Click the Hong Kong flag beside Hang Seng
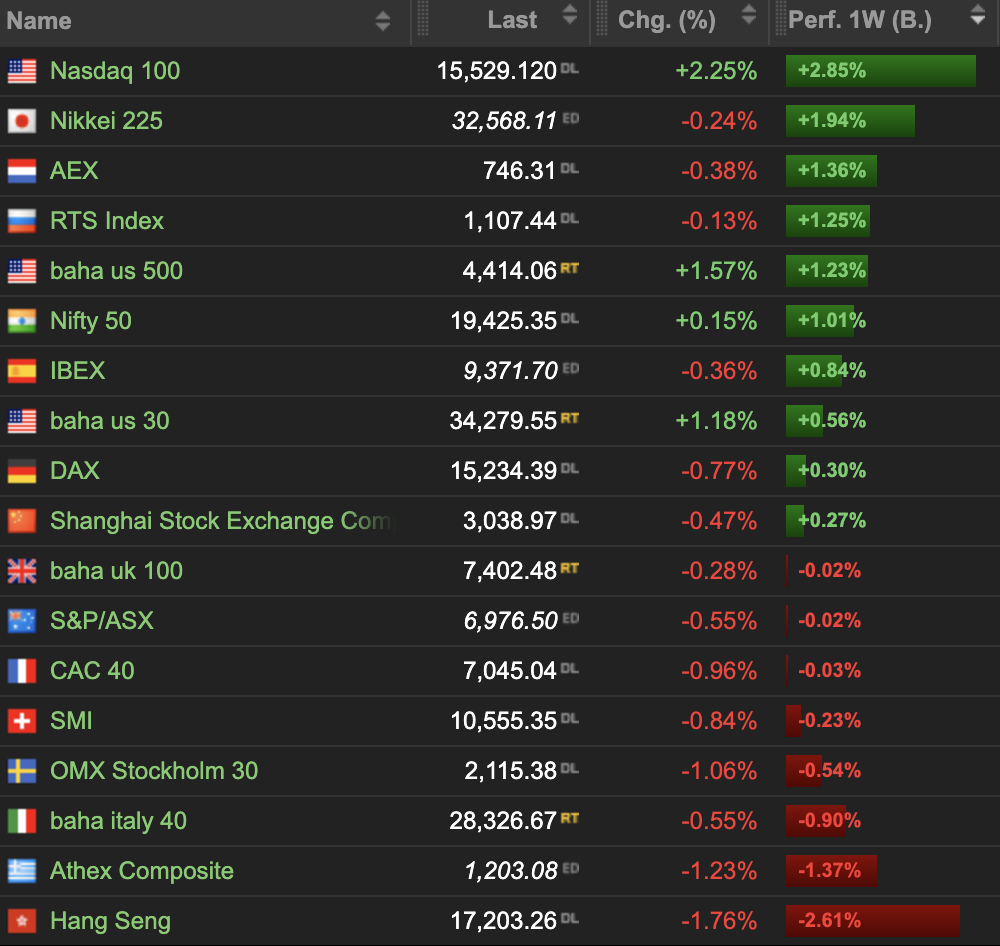 (x=22, y=921)
